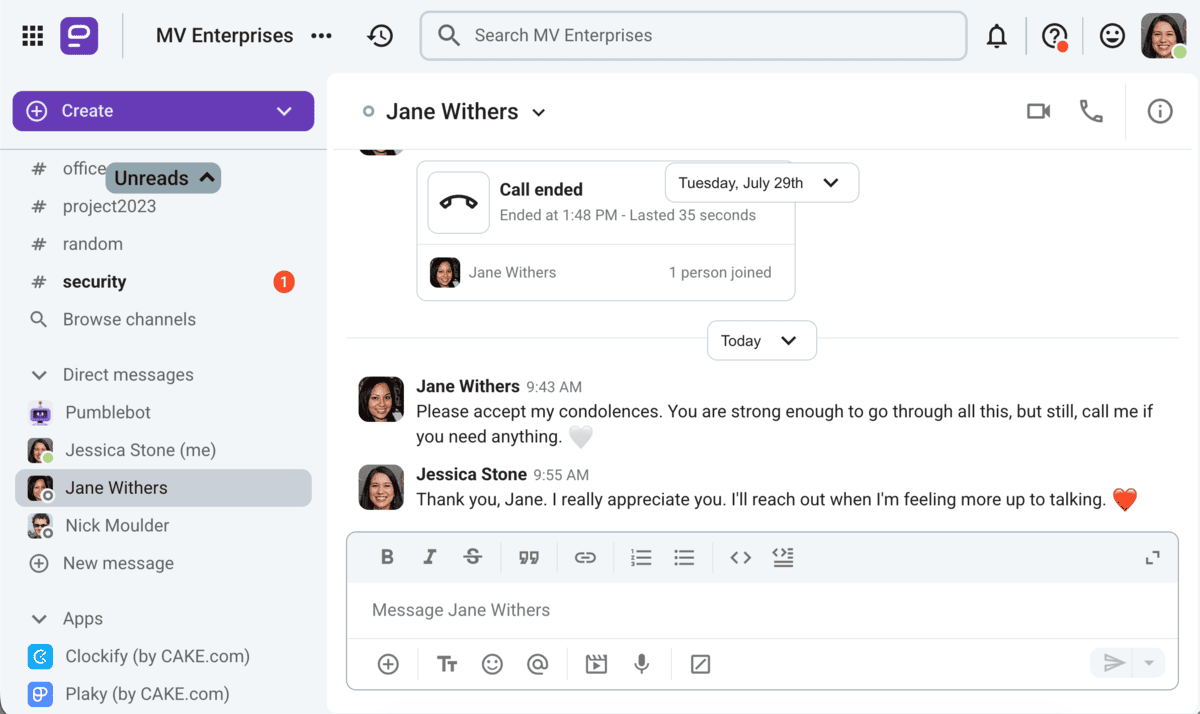The width and height of the screenshot is (1200, 714).
Task: Click the plus icon to attach files
Action: click(x=387, y=663)
